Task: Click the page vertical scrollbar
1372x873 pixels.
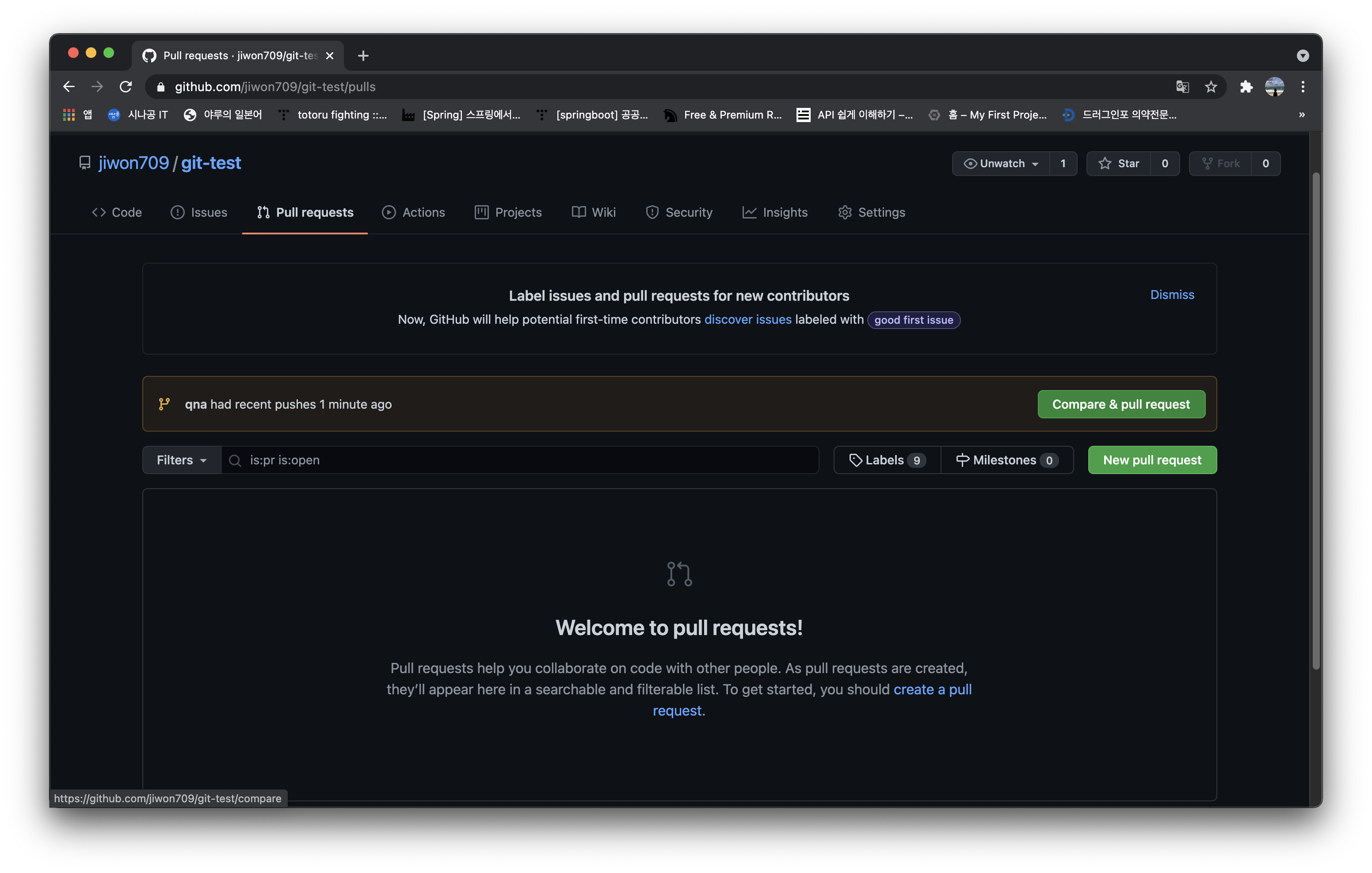Action: tap(1315, 422)
